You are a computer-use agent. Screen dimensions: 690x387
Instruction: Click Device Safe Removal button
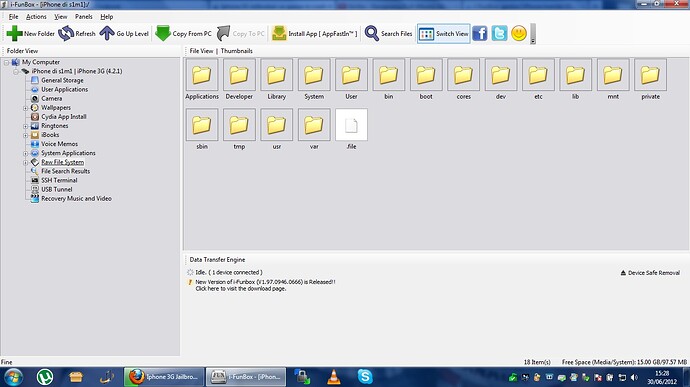(x=650, y=273)
